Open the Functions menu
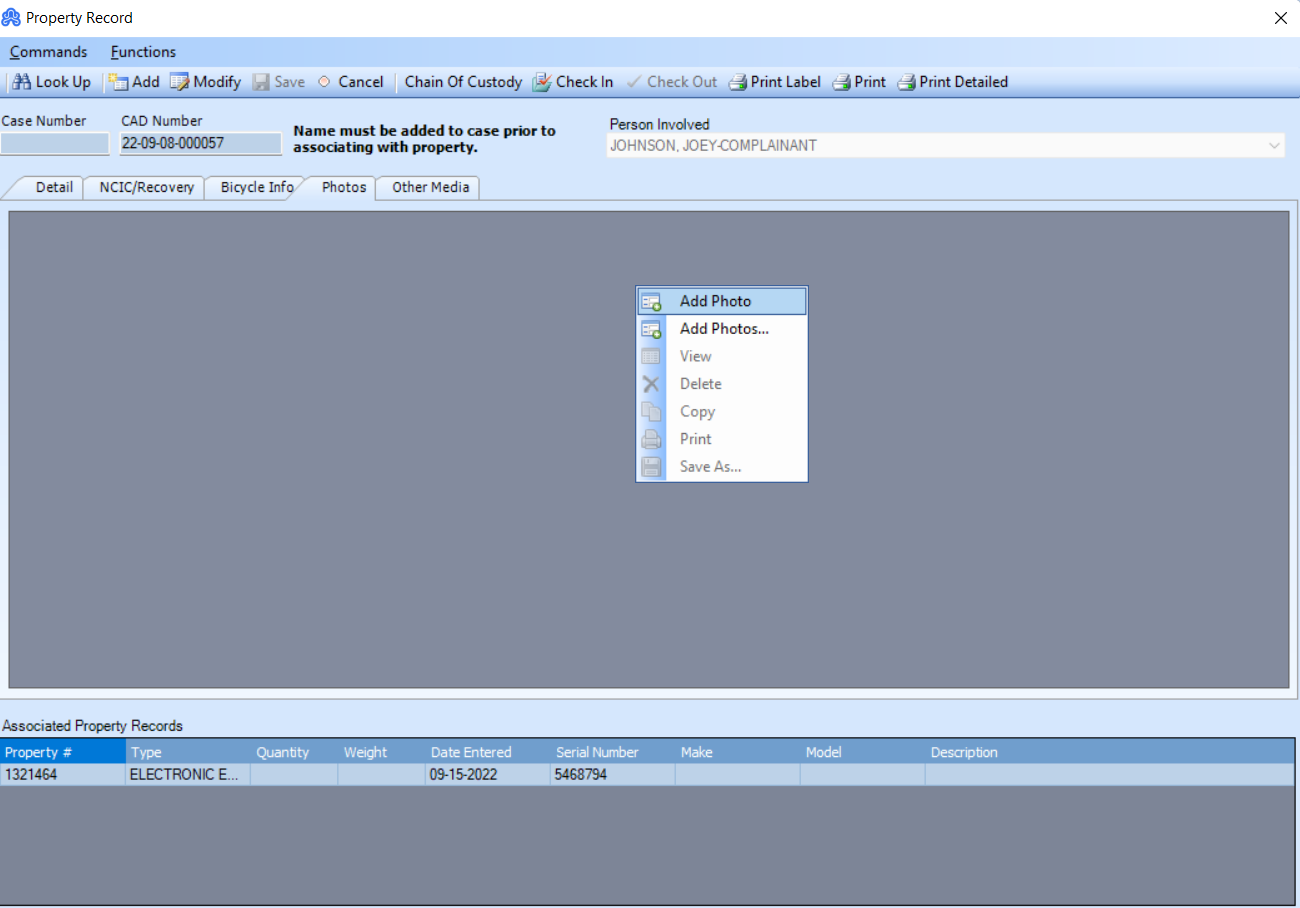Image resolution: width=1300 pixels, height=908 pixels. 143,52
